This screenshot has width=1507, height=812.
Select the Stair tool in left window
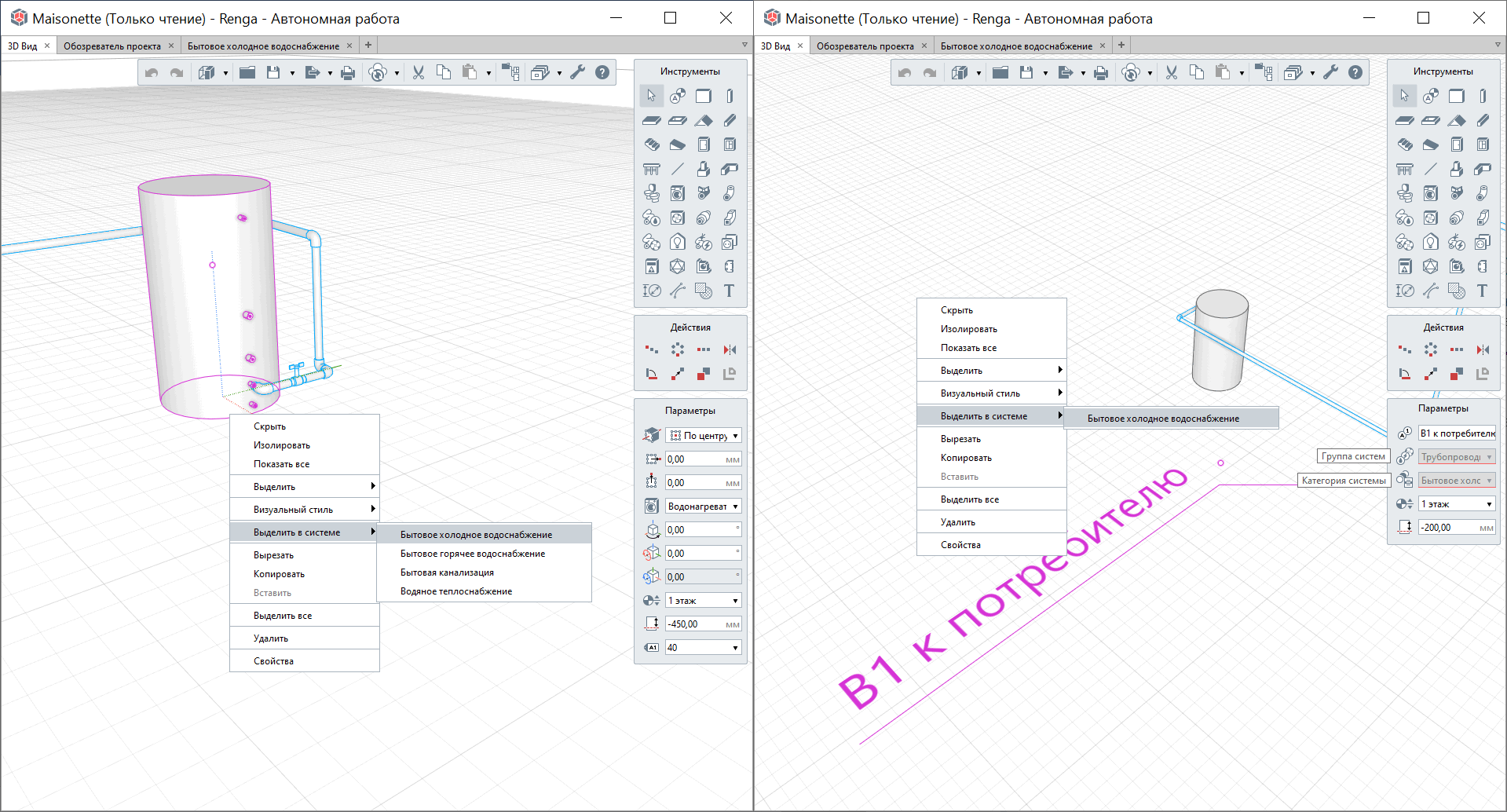click(x=652, y=144)
